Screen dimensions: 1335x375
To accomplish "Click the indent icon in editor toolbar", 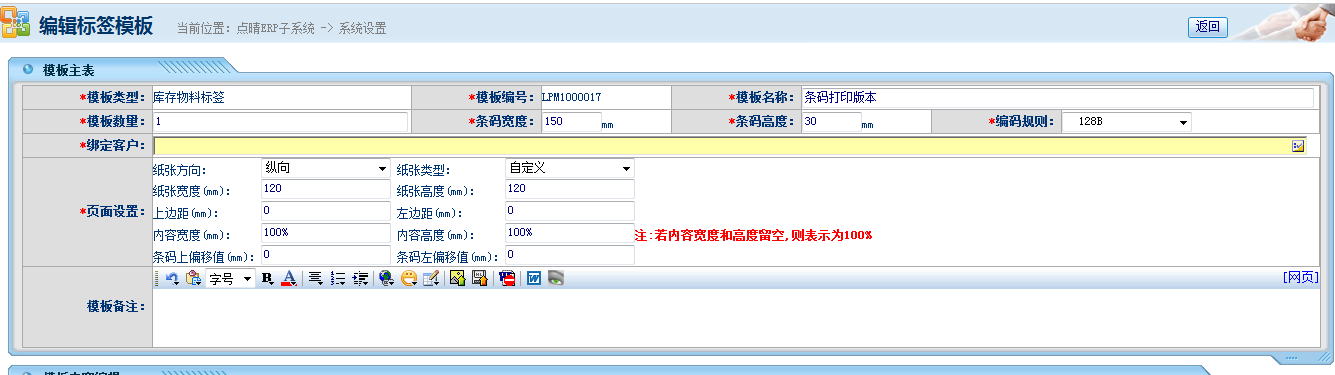I will pyautogui.click(x=360, y=278).
